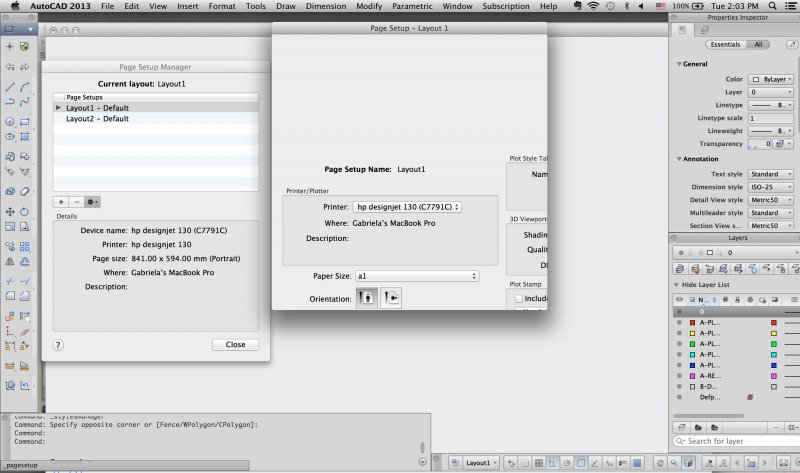Click the plus button to add a page setup
This screenshot has height=473, width=800.
click(61, 202)
